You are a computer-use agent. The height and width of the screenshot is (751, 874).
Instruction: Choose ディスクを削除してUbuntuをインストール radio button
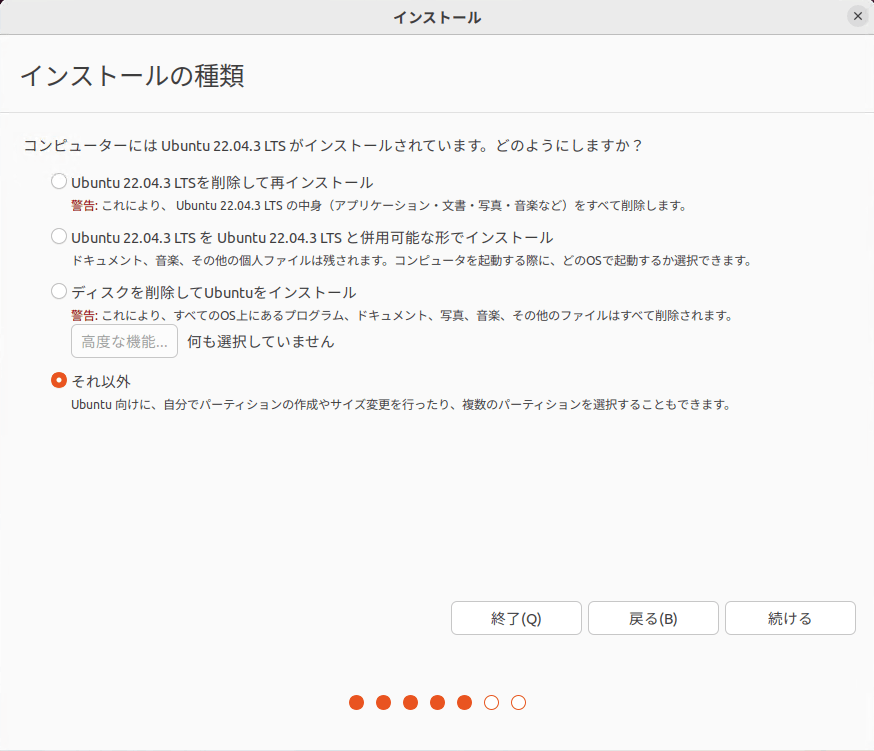pyautogui.click(x=59, y=291)
